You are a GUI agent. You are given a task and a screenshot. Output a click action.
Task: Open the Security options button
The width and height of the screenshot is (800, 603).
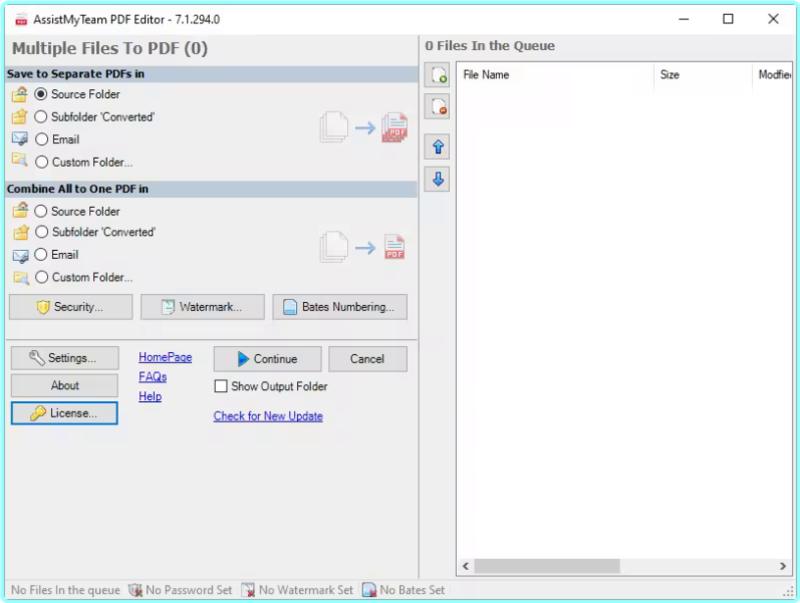coord(71,307)
